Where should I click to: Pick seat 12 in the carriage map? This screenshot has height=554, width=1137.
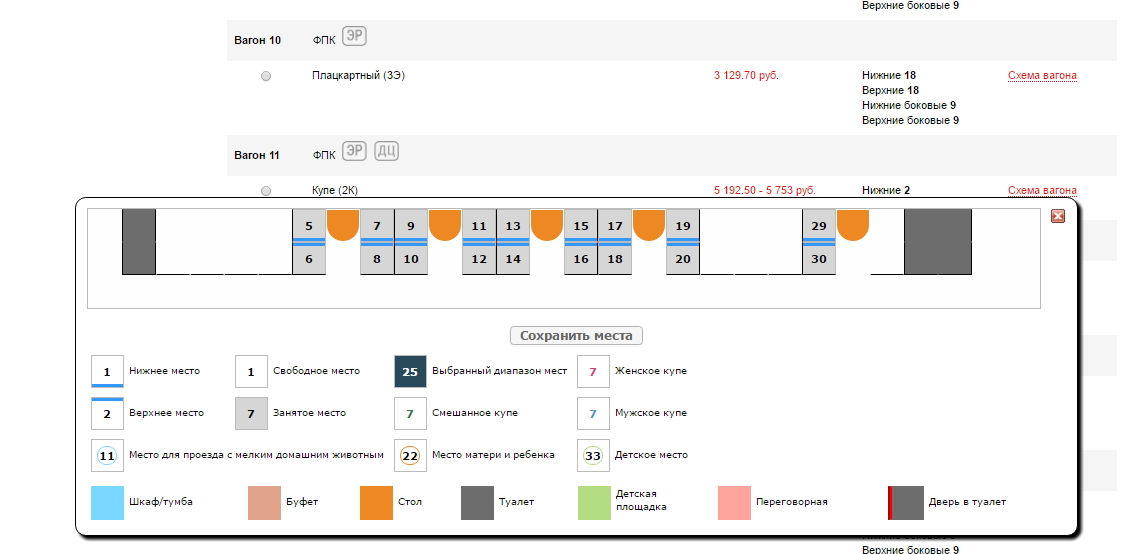point(479,260)
